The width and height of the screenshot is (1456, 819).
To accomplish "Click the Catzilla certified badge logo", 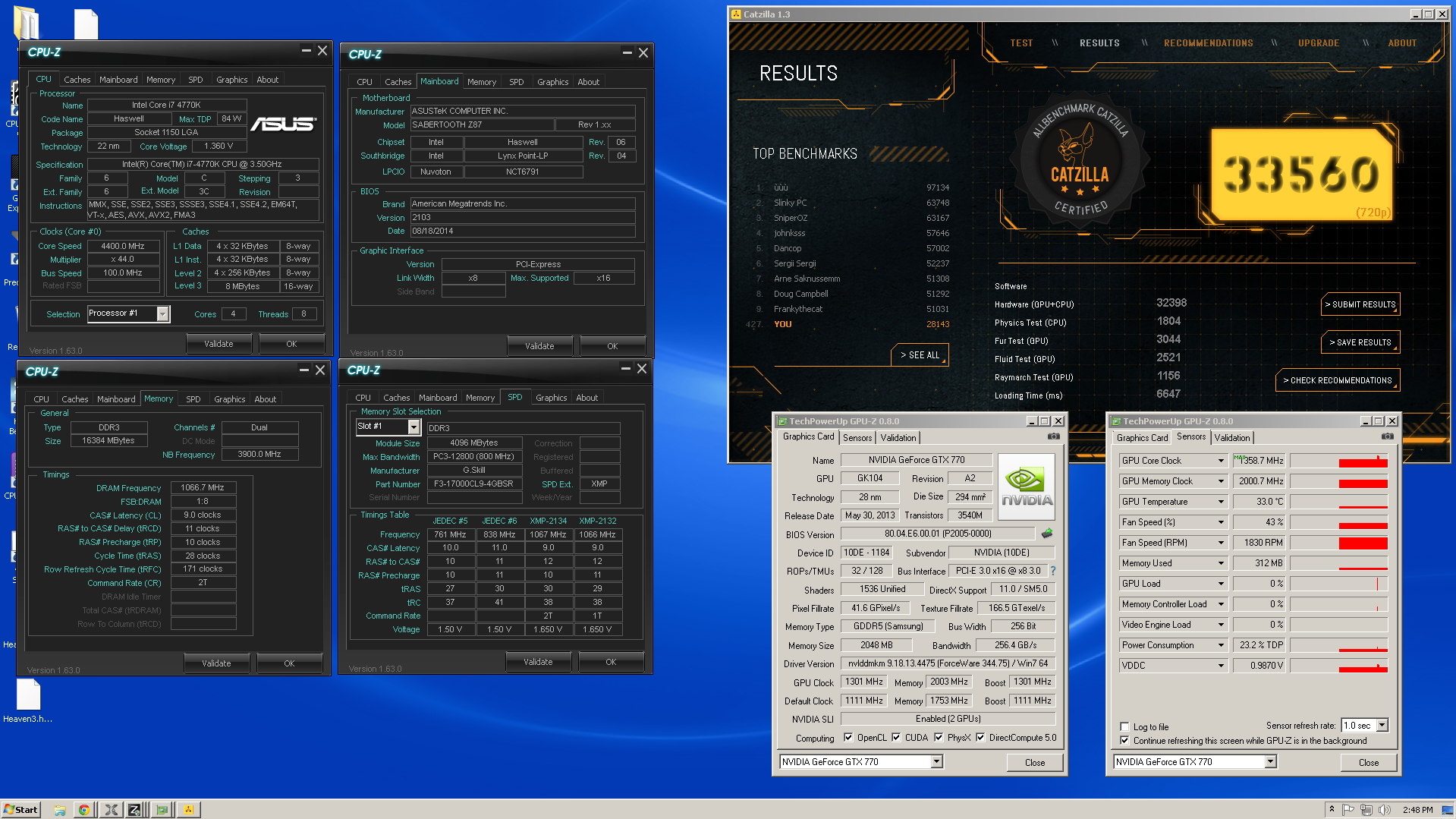I will (x=1079, y=160).
